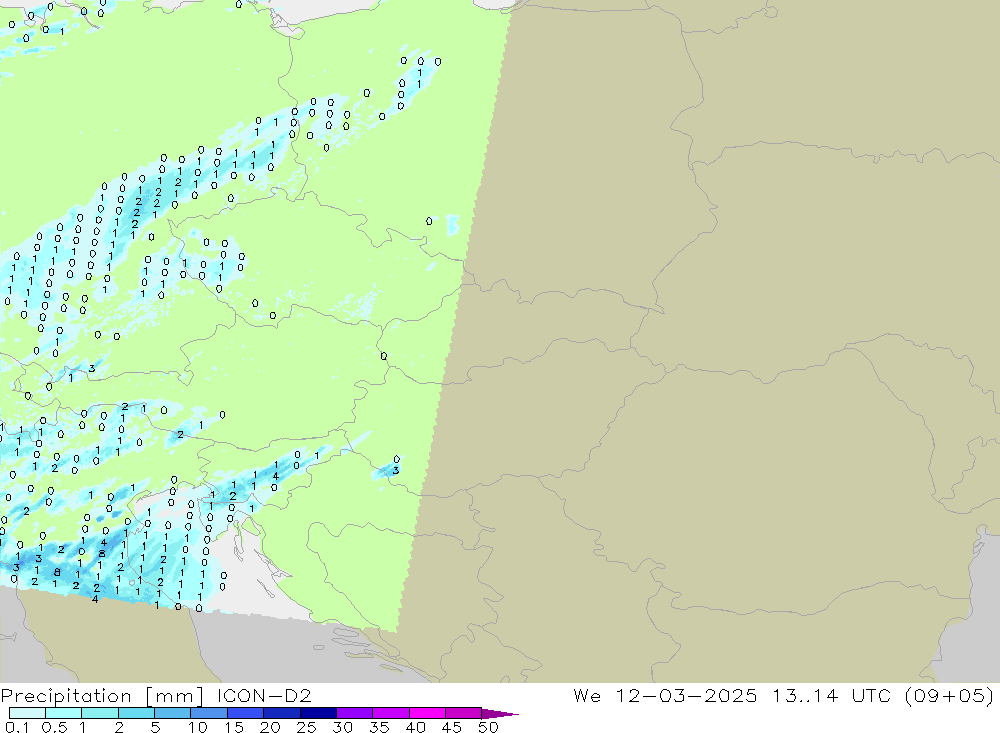This screenshot has height=733, width=1000.
Task: Click the legend value '15'
Action: click(x=234, y=727)
